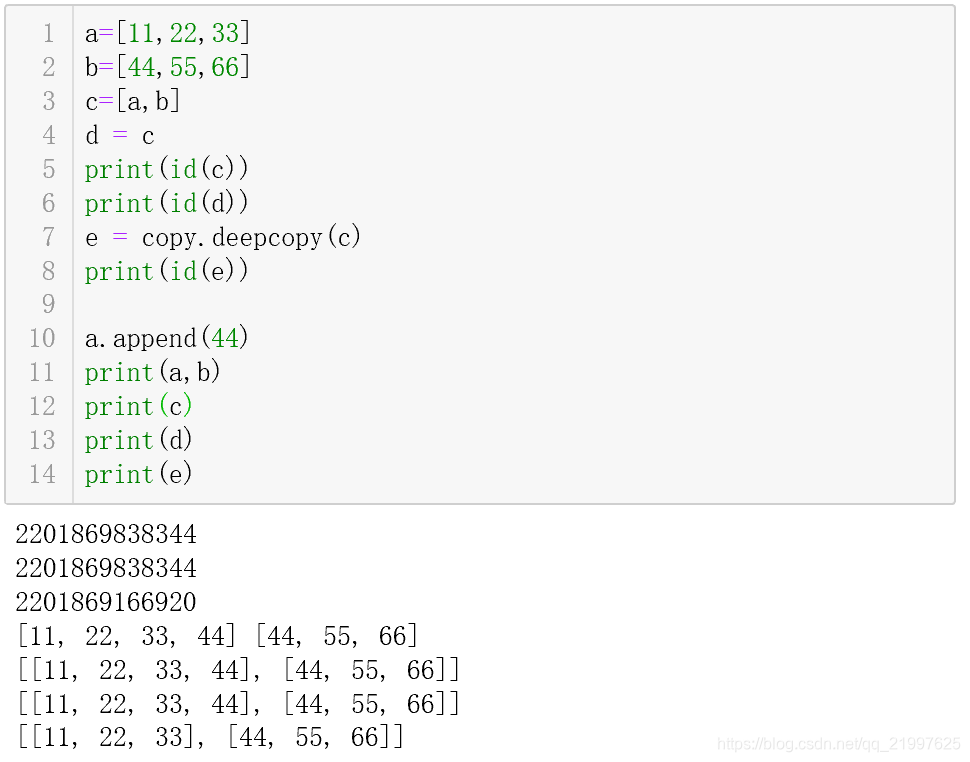Click the green print(c) keyword

[x=118, y=406]
